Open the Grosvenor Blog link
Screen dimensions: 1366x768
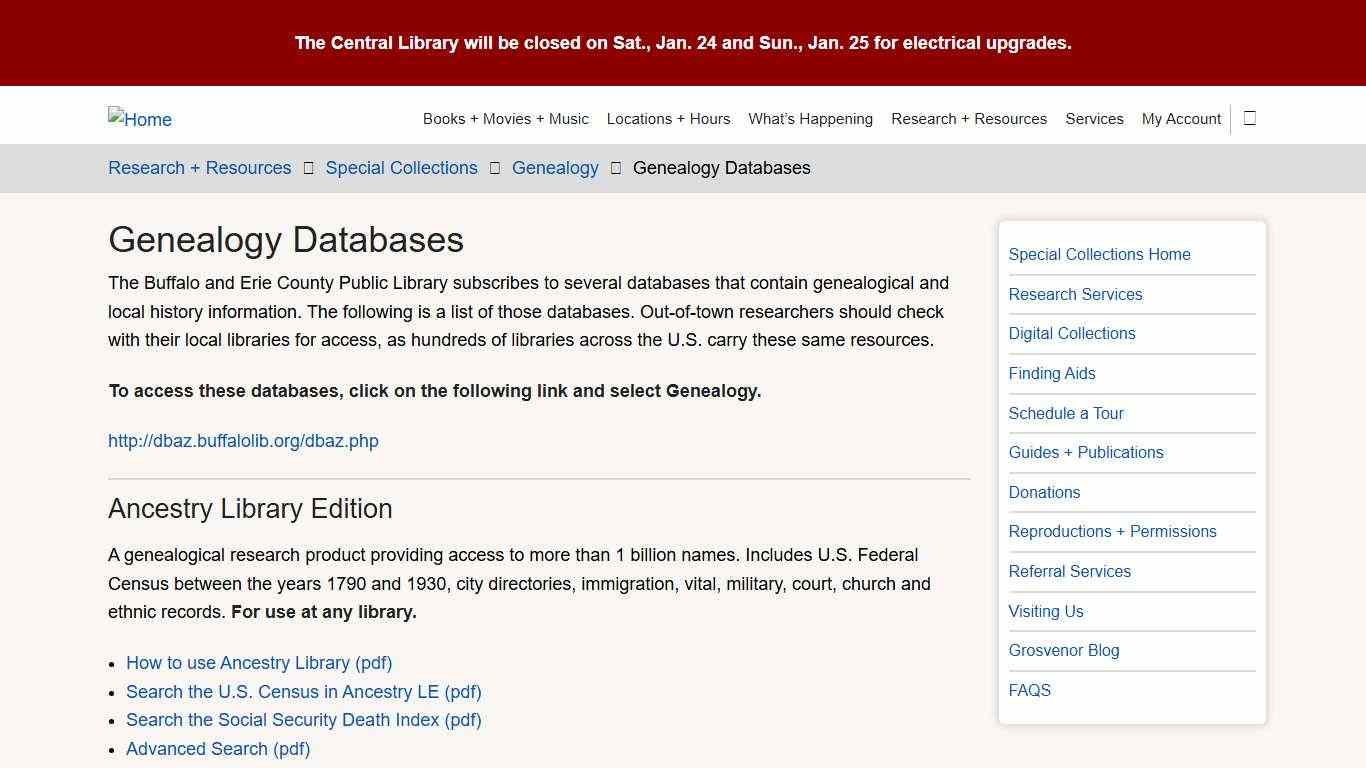pyautogui.click(x=1064, y=650)
